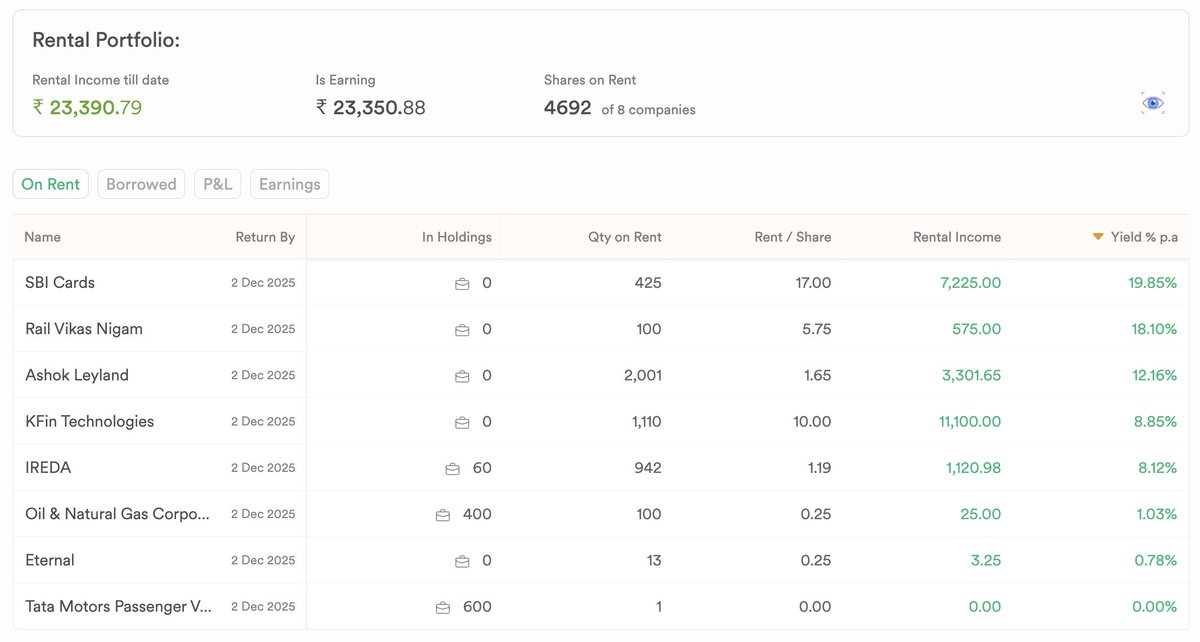The height and width of the screenshot is (642, 1200).
Task: Open the Oil & Natural Gas Corpo... stock name
Action: tap(118, 514)
